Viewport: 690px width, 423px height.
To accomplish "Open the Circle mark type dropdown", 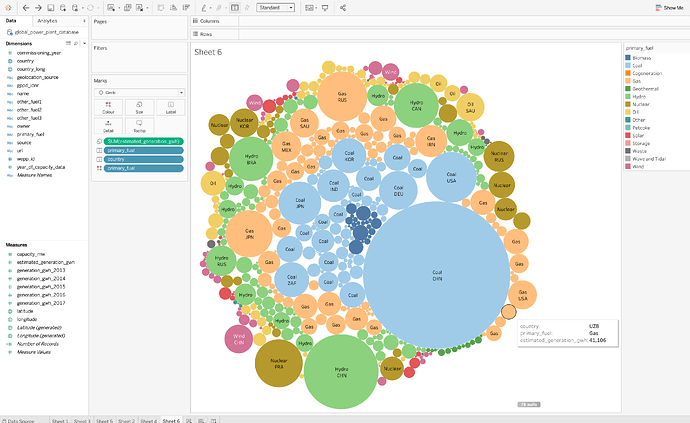I will (x=139, y=92).
